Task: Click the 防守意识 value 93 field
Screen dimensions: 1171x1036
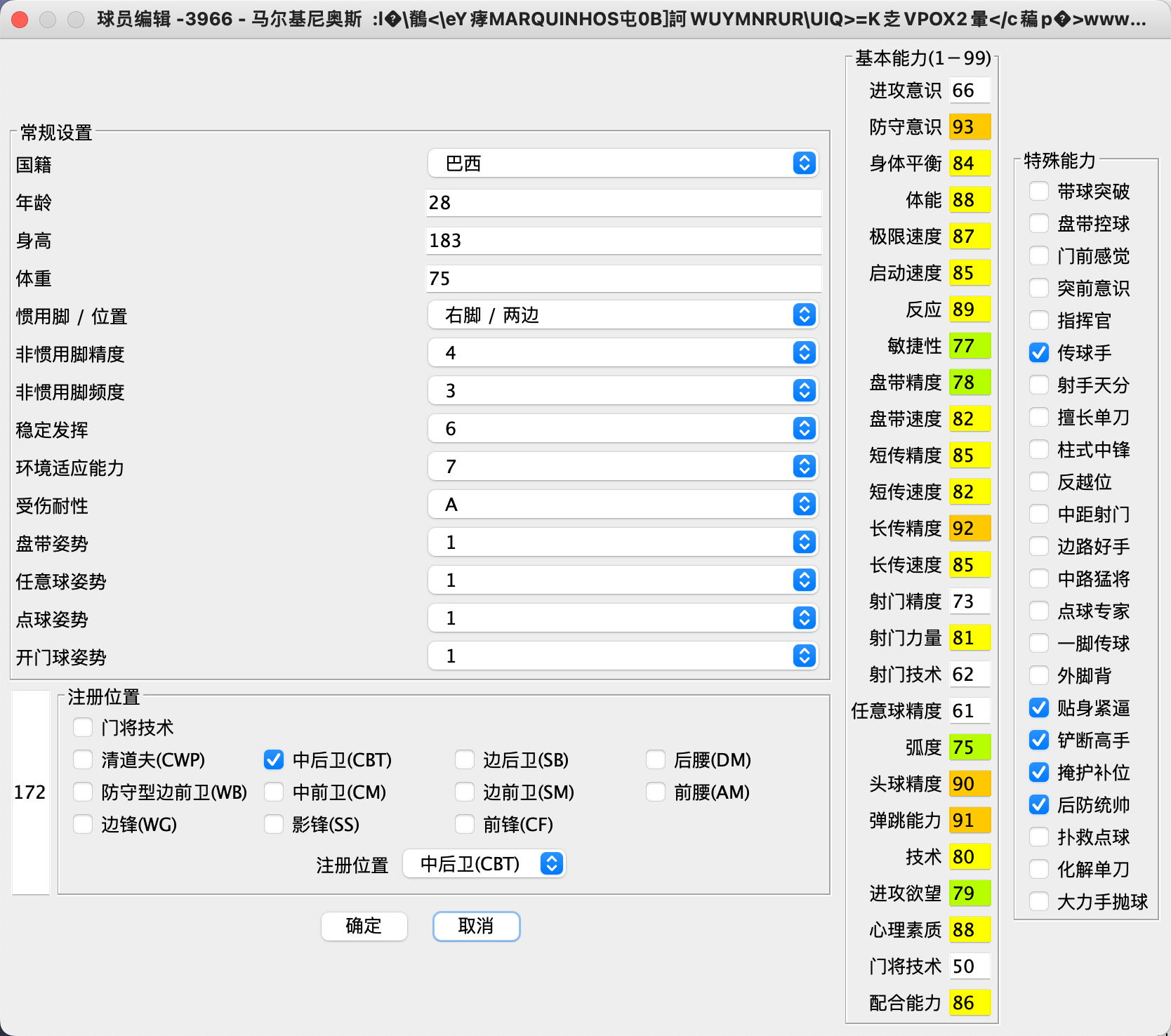Action: tap(969, 127)
